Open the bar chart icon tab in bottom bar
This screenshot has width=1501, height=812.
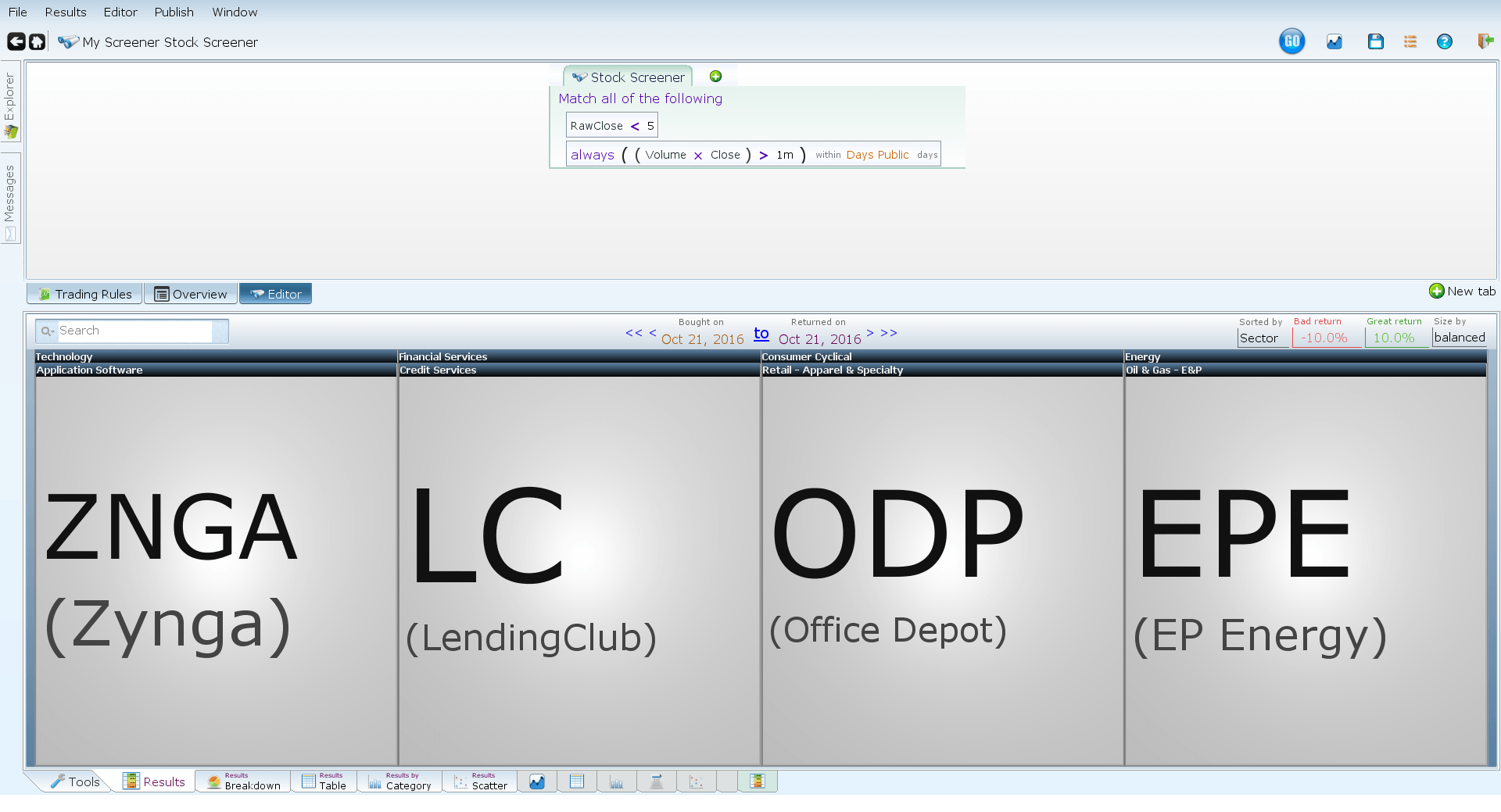coord(617,782)
